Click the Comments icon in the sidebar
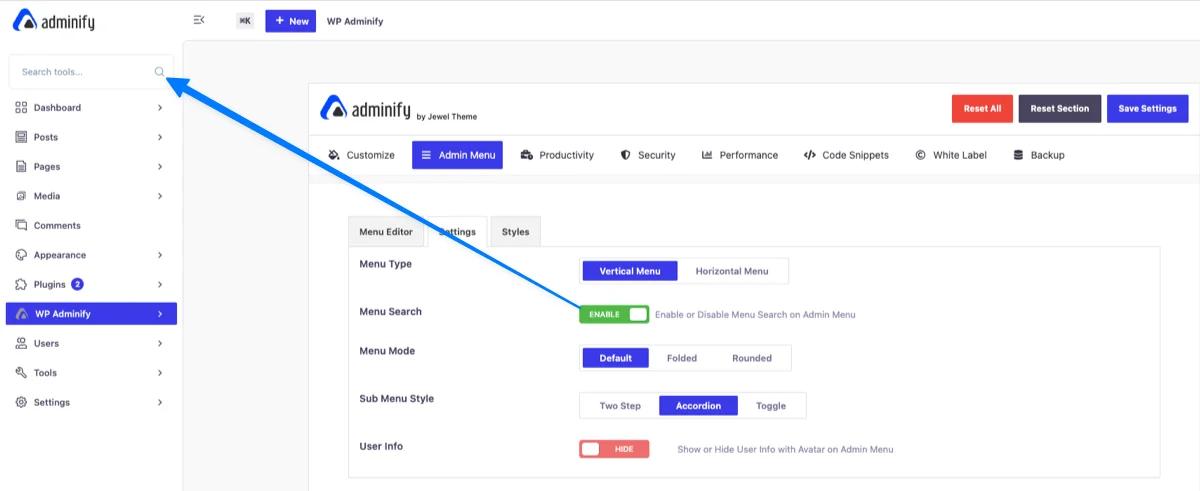Image resolution: width=1200 pixels, height=491 pixels. tap(21, 225)
